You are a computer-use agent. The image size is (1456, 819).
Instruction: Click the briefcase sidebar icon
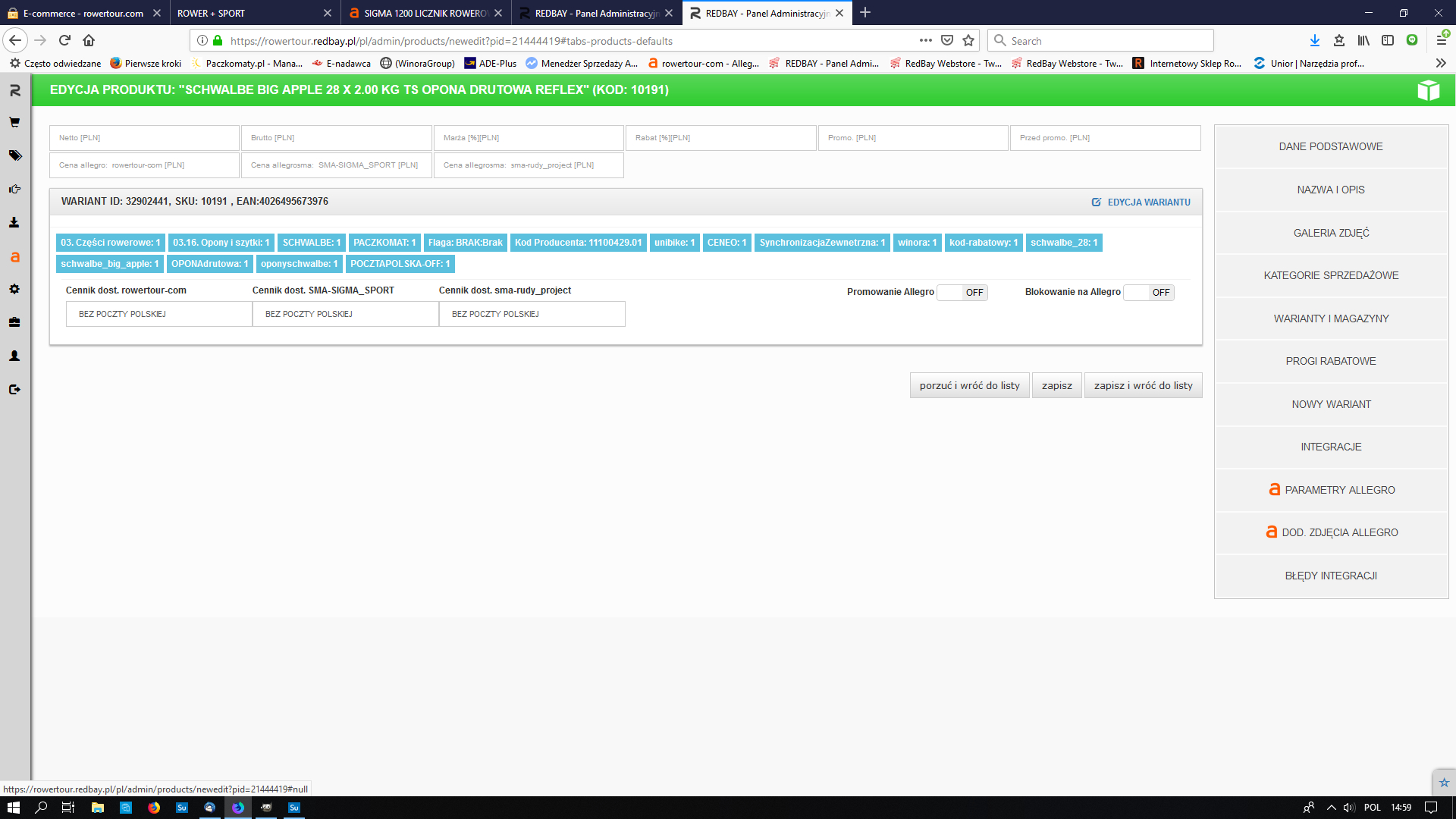click(14, 322)
